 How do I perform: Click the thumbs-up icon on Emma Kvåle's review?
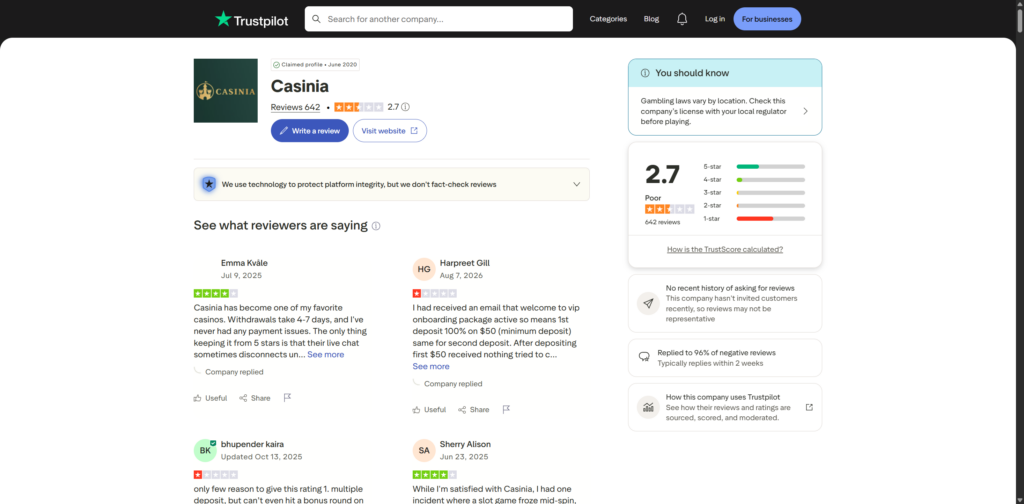click(197, 398)
